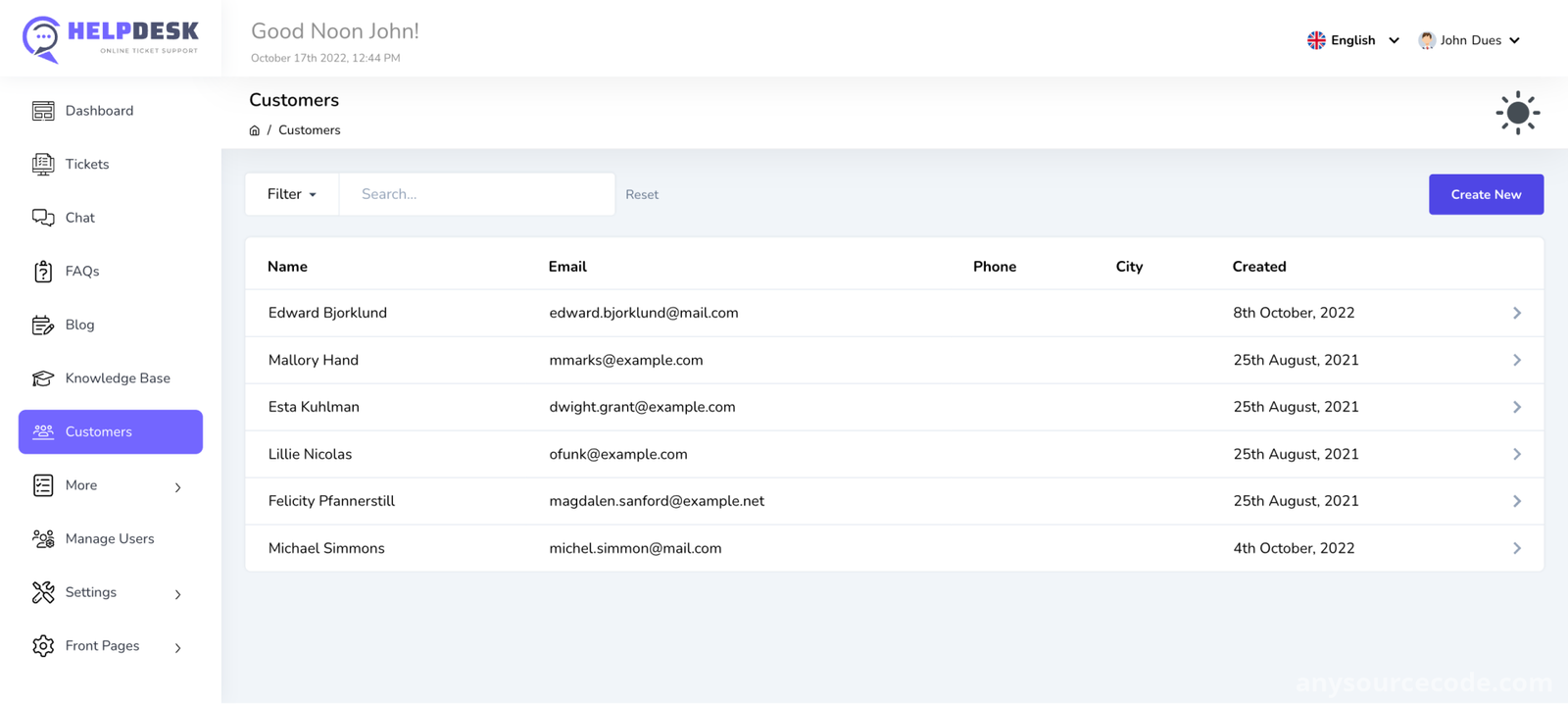Click the 8th October, 2022 date
Viewport: 1568px width, 704px height.
tap(1294, 313)
